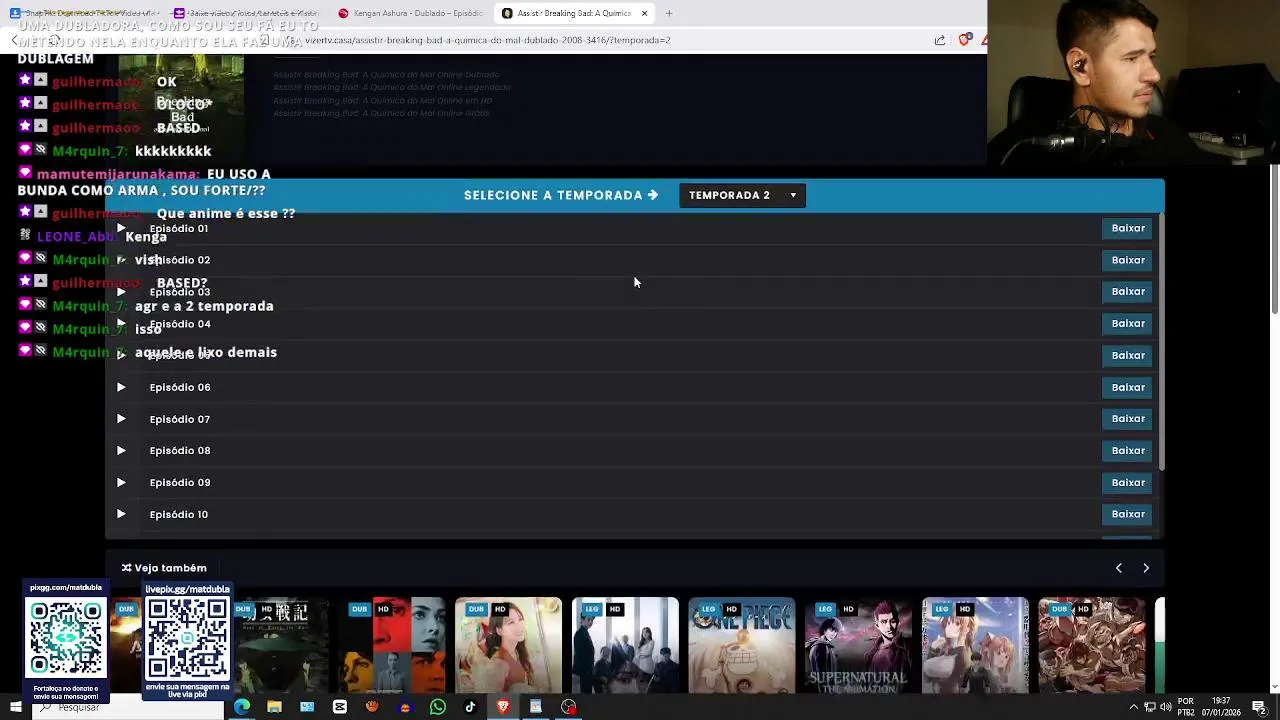Switch to Brave browser in taskbar
Image resolution: width=1280 pixels, height=720 pixels.
[x=503, y=707]
